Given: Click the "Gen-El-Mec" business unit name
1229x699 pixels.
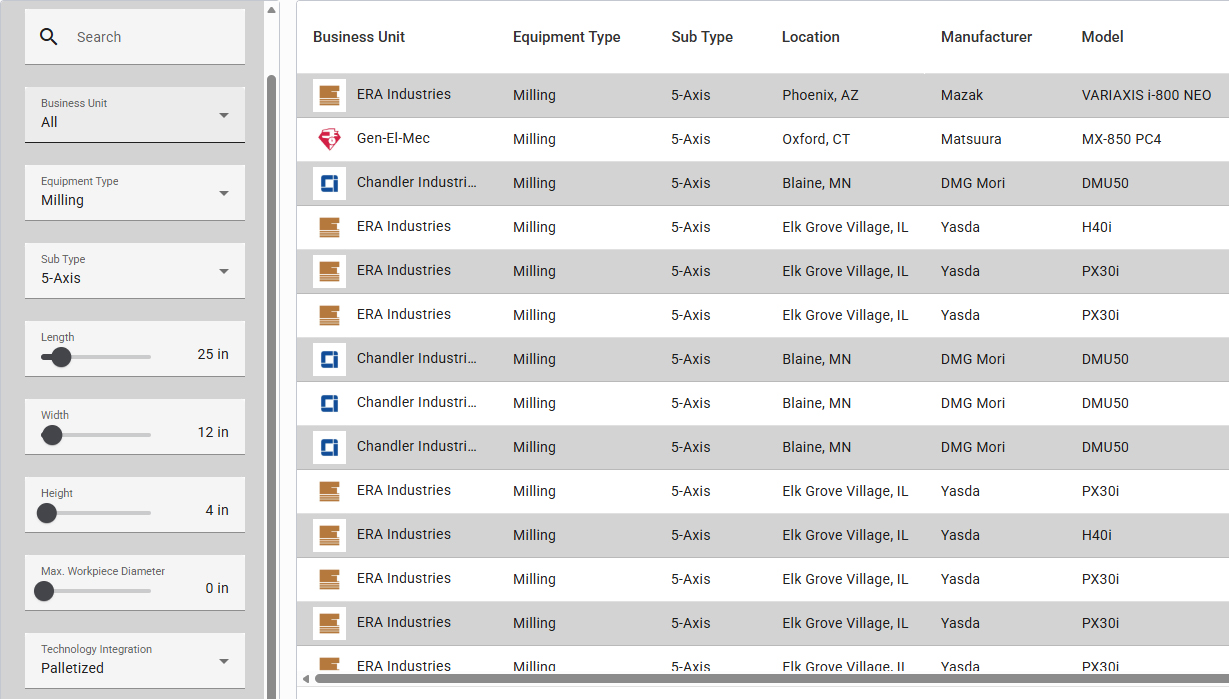Looking at the screenshot, I should coord(393,138).
